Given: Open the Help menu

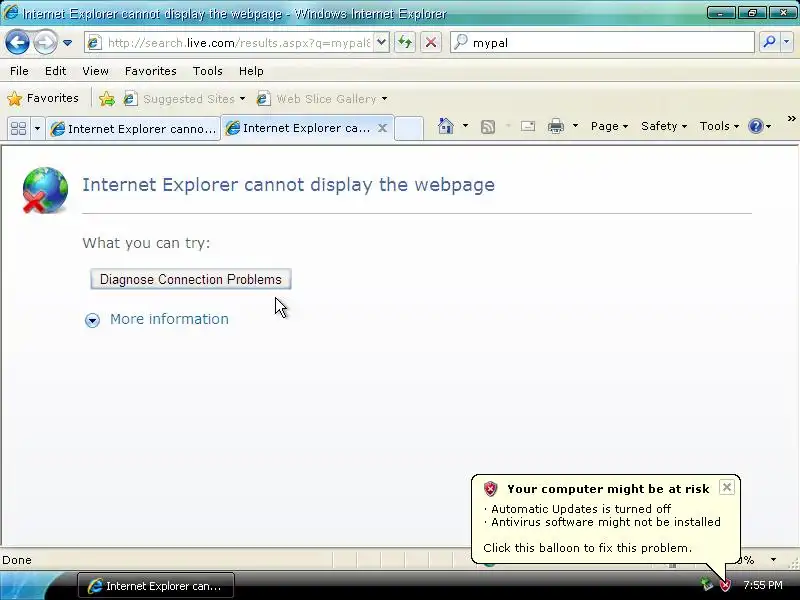Looking at the screenshot, I should [x=251, y=71].
